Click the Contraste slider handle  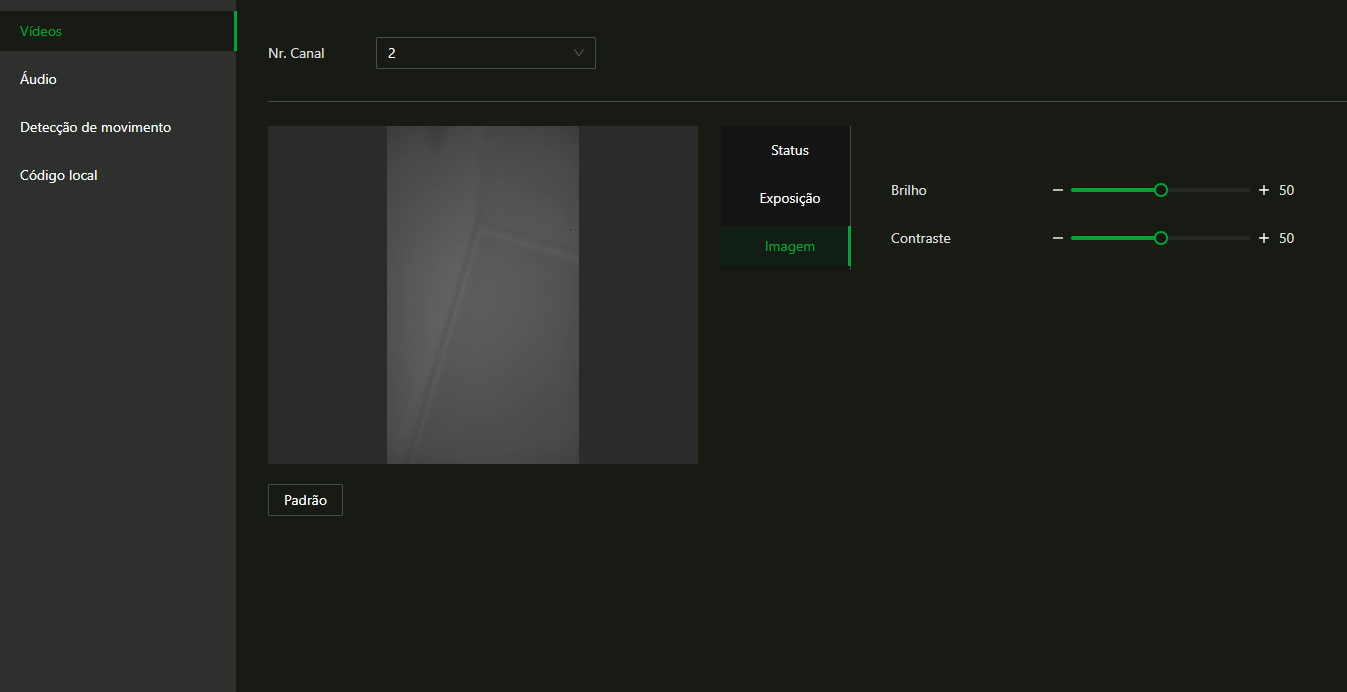pos(1161,238)
